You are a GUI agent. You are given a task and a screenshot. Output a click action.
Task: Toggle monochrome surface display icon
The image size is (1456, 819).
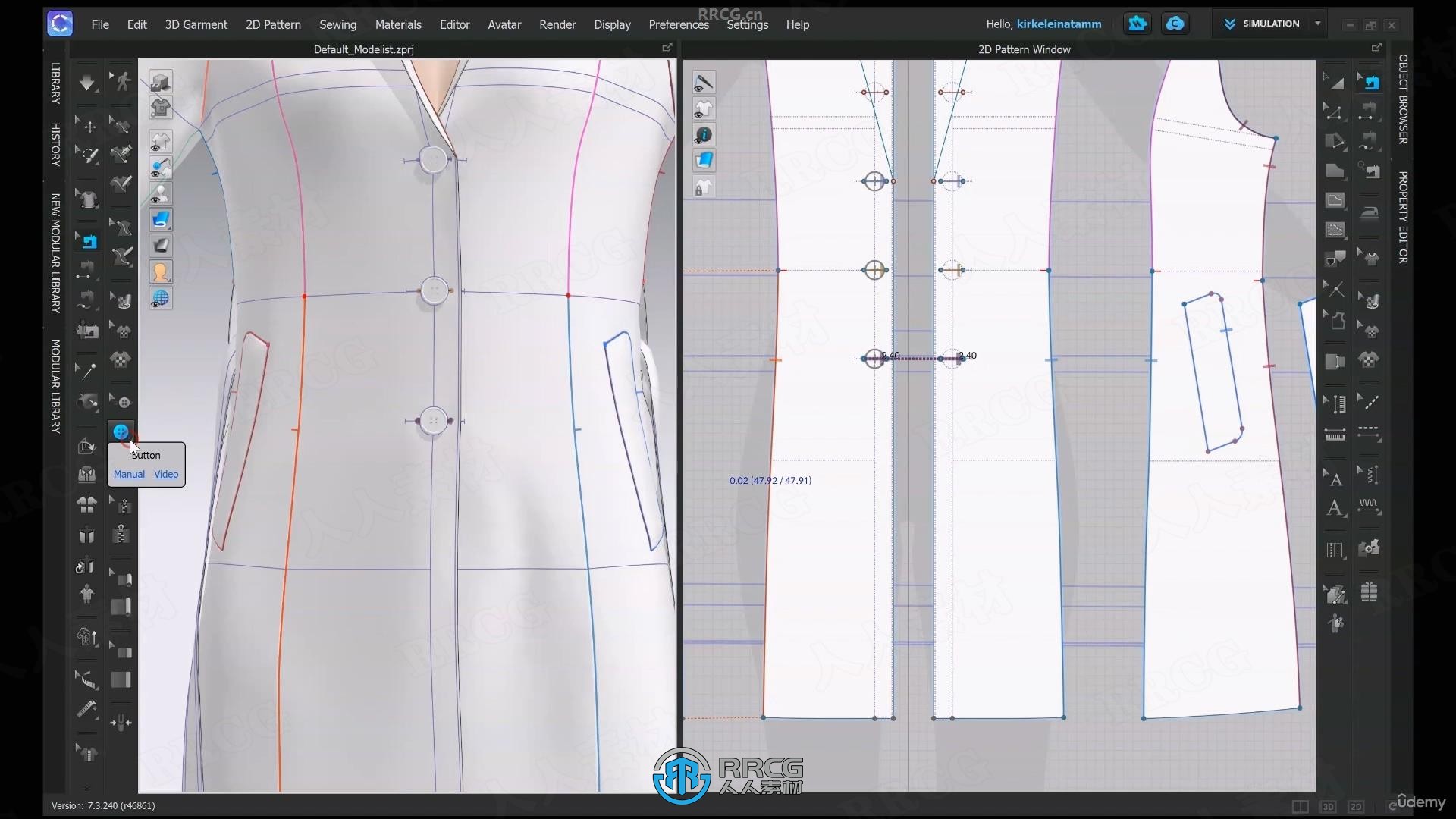point(160,245)
